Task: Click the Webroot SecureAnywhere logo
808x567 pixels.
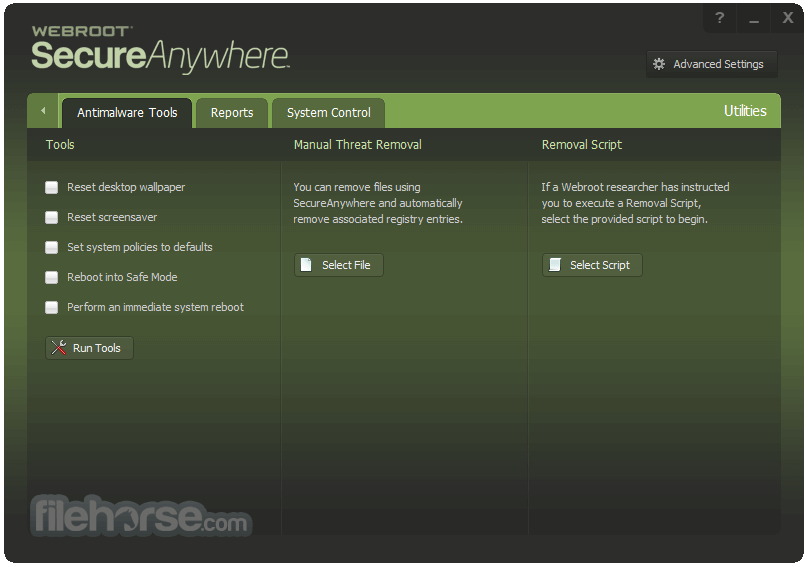Action: coord(160,49)
